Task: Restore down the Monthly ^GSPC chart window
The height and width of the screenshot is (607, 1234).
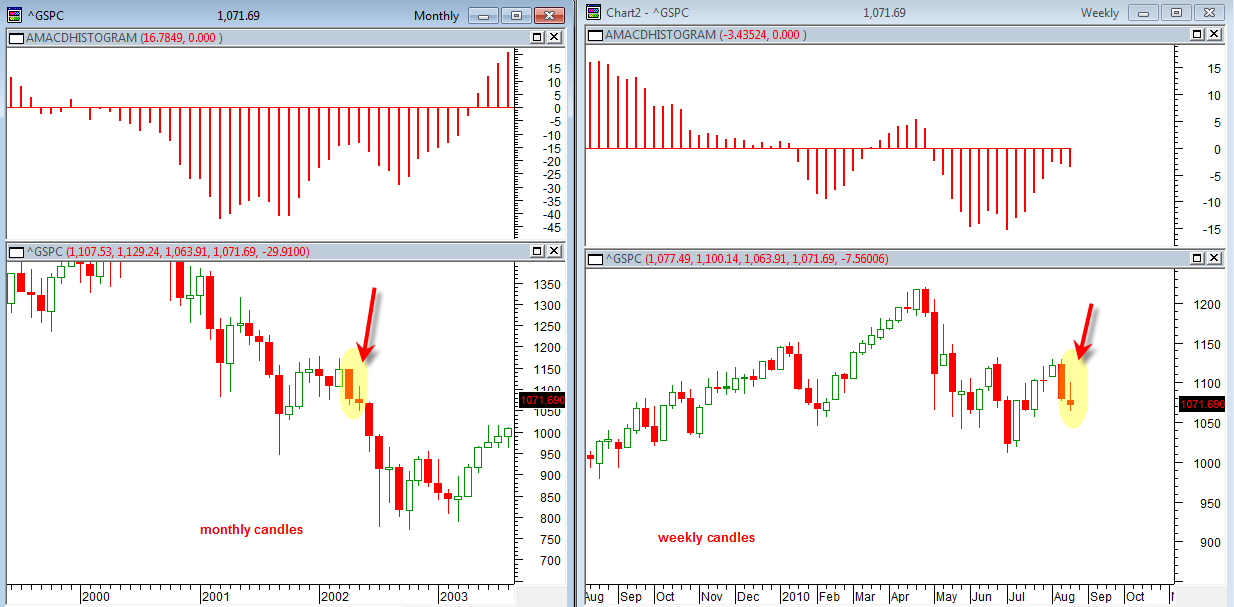Action: 516,15
